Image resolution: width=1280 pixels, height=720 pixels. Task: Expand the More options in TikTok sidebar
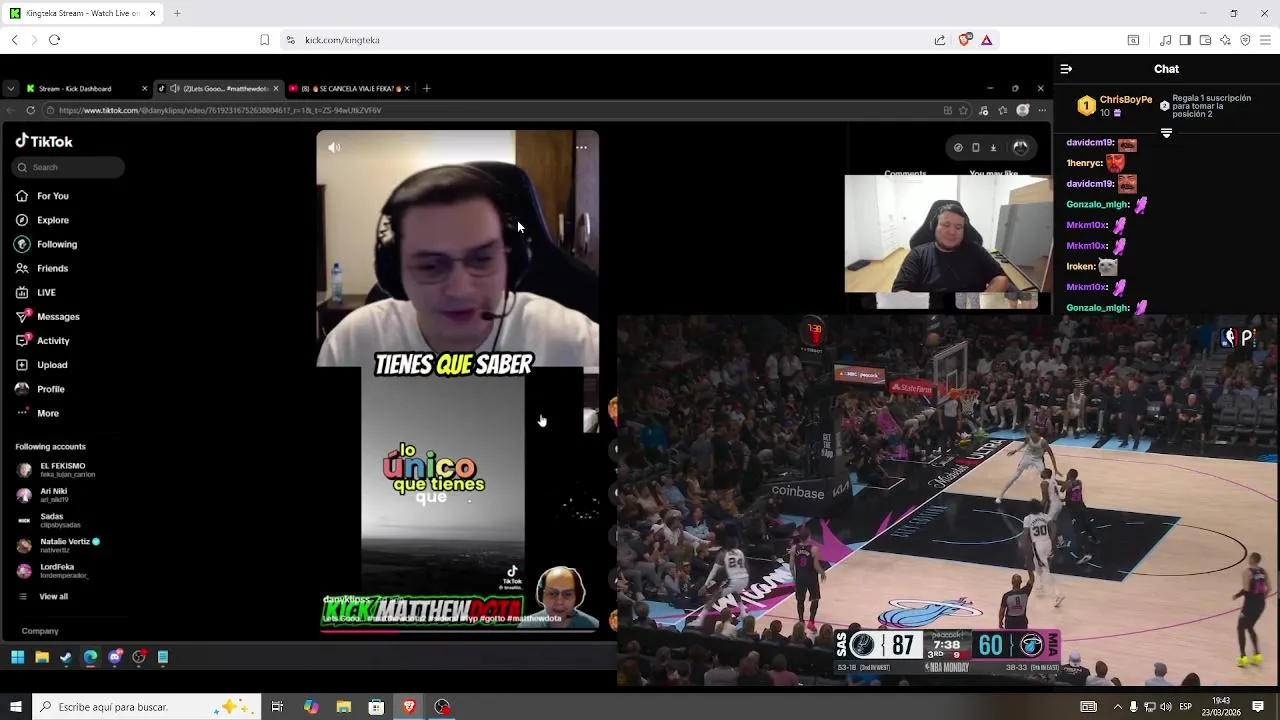tap(37, 413)
